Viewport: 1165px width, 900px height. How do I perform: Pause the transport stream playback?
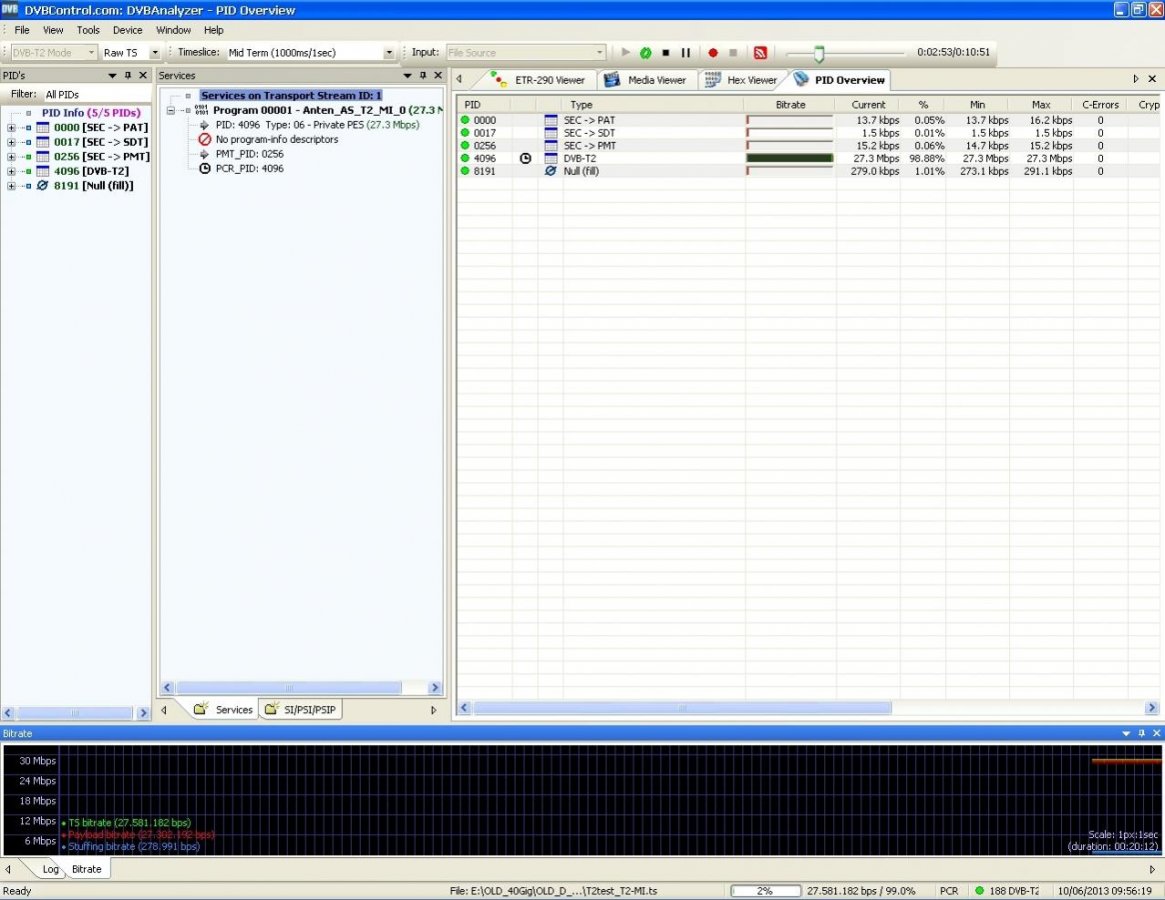[686, 53]
